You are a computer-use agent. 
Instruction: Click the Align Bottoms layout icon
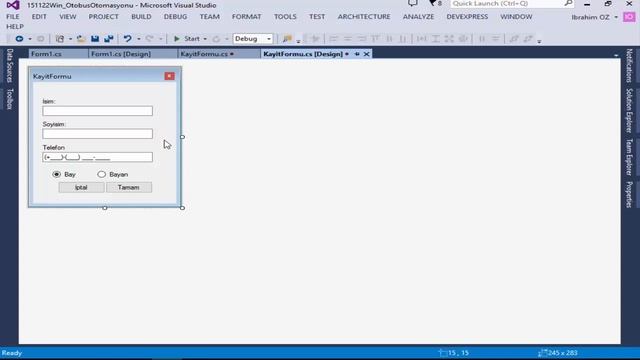click(403, 39)
